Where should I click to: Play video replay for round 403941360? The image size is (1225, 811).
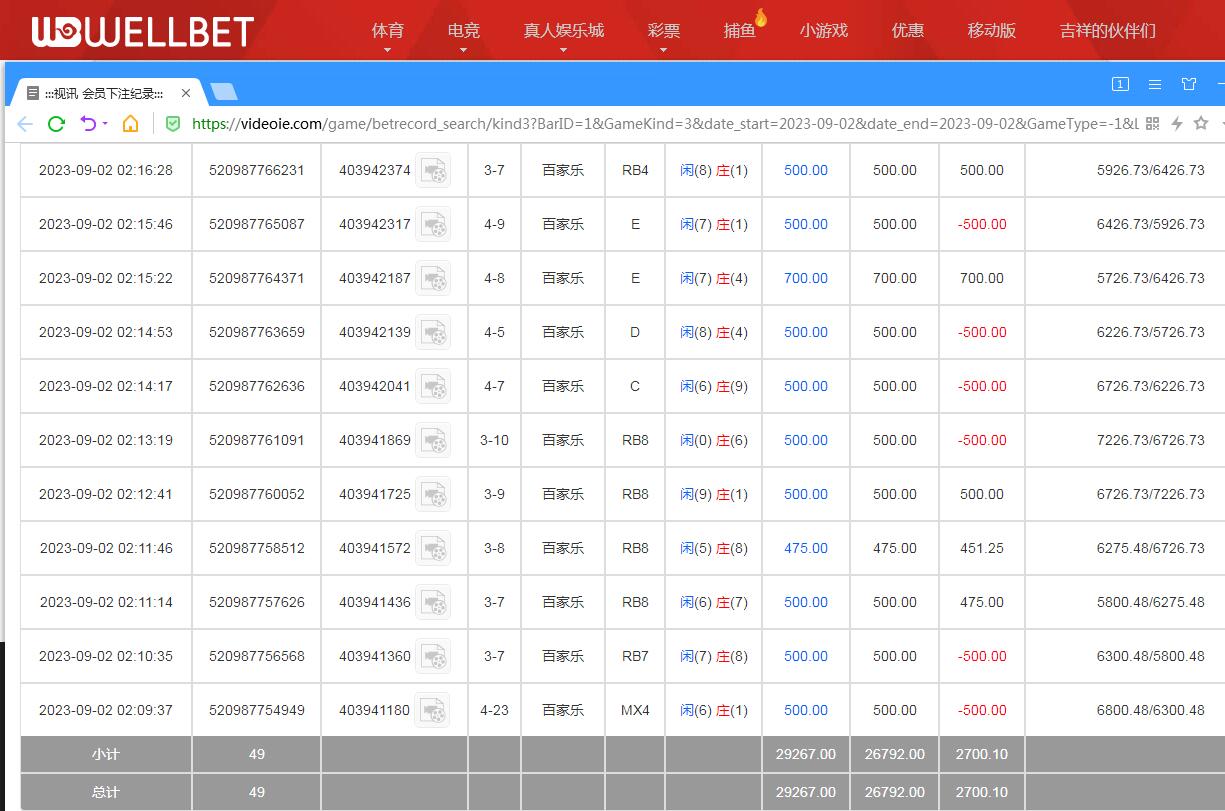(x=433, y=656)
